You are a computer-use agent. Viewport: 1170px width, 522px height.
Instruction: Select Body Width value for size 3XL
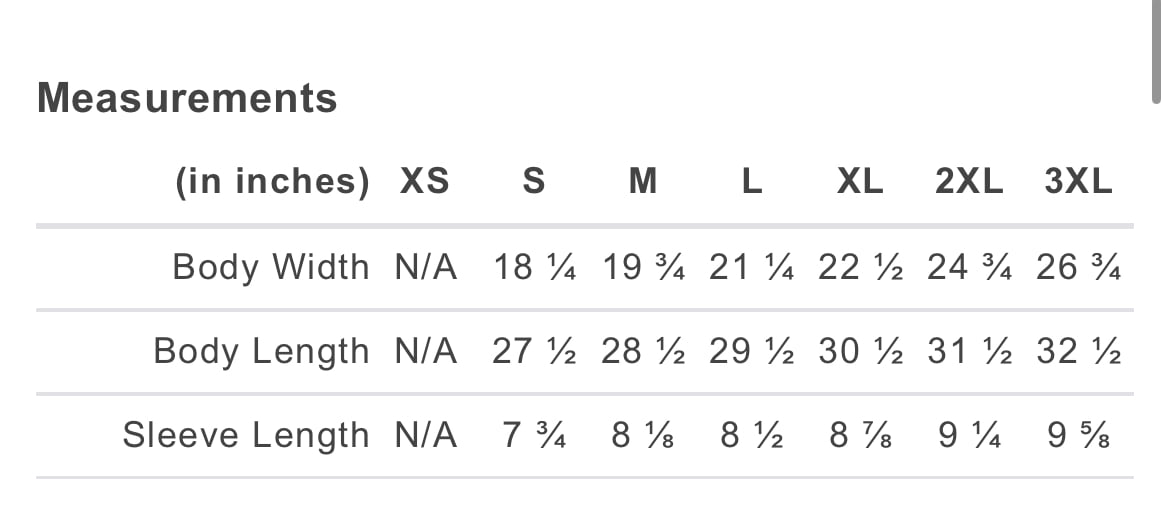(x=1078, y=267)
